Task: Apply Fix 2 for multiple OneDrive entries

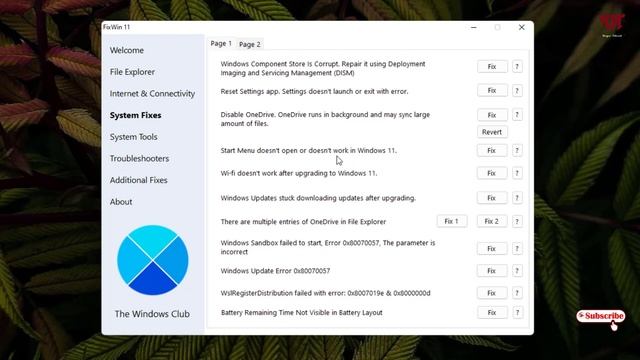Action: 492,221
